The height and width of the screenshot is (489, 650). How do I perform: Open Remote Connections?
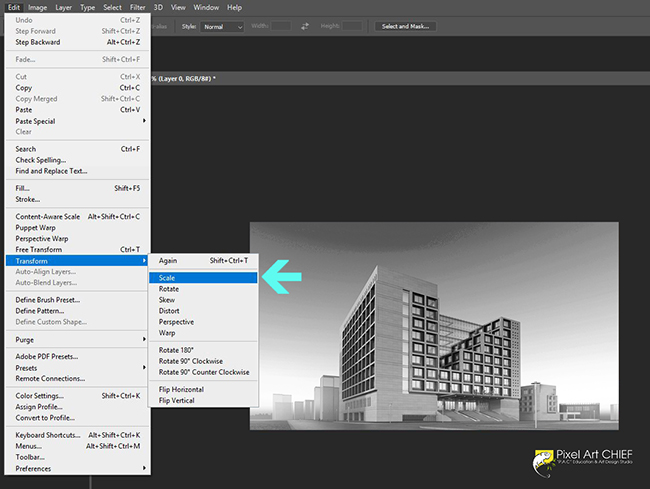point(78,378)
